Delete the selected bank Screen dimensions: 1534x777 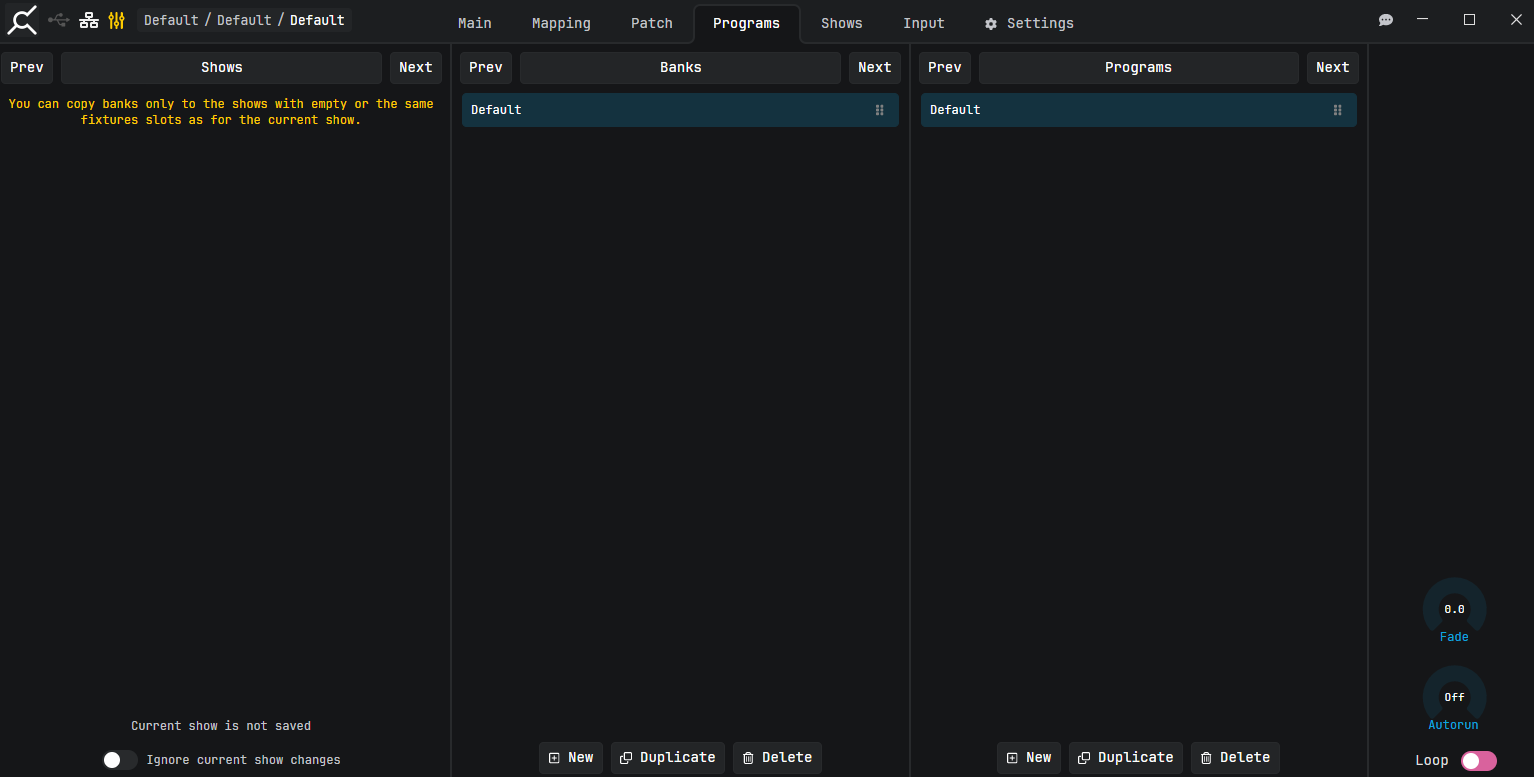click(777, 758)
